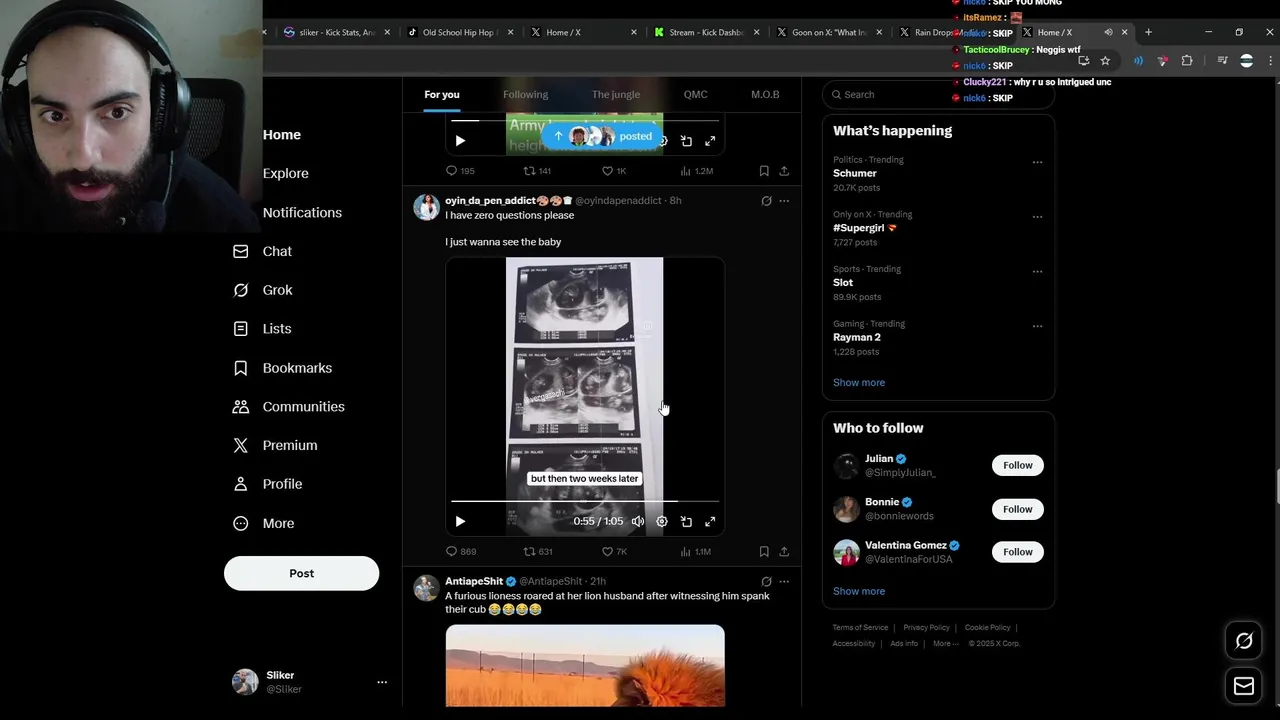Image resolution: width=1280 pixels, height=720 pixels.
Task: Switch to the For you tab
Action: click(x=442, y=94)
